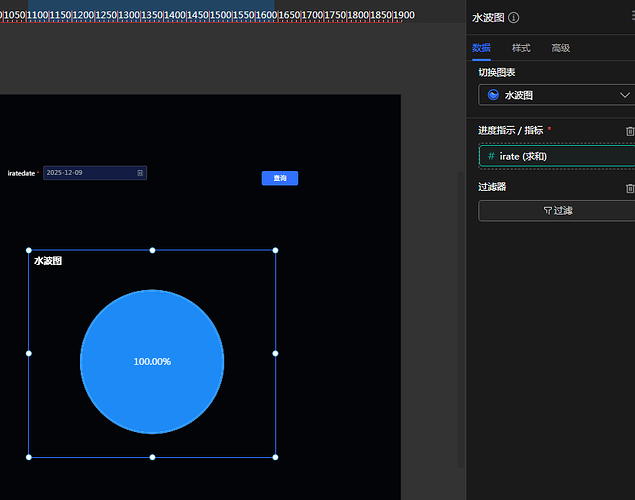Click the blue 查询 button

point(280,178)
